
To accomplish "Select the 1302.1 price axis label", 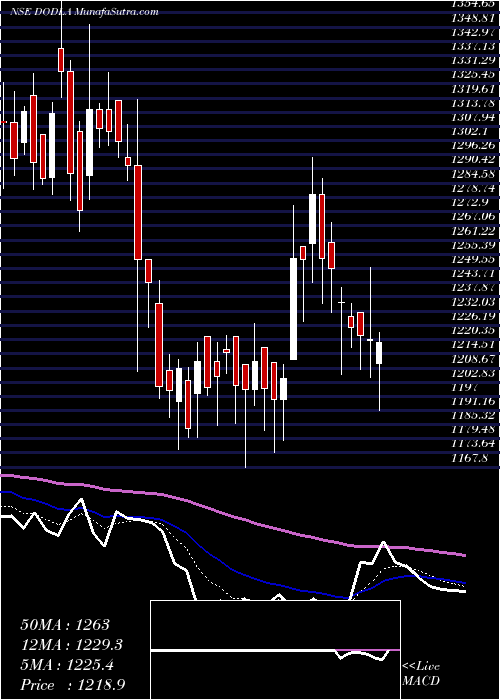I will point(471,133).
